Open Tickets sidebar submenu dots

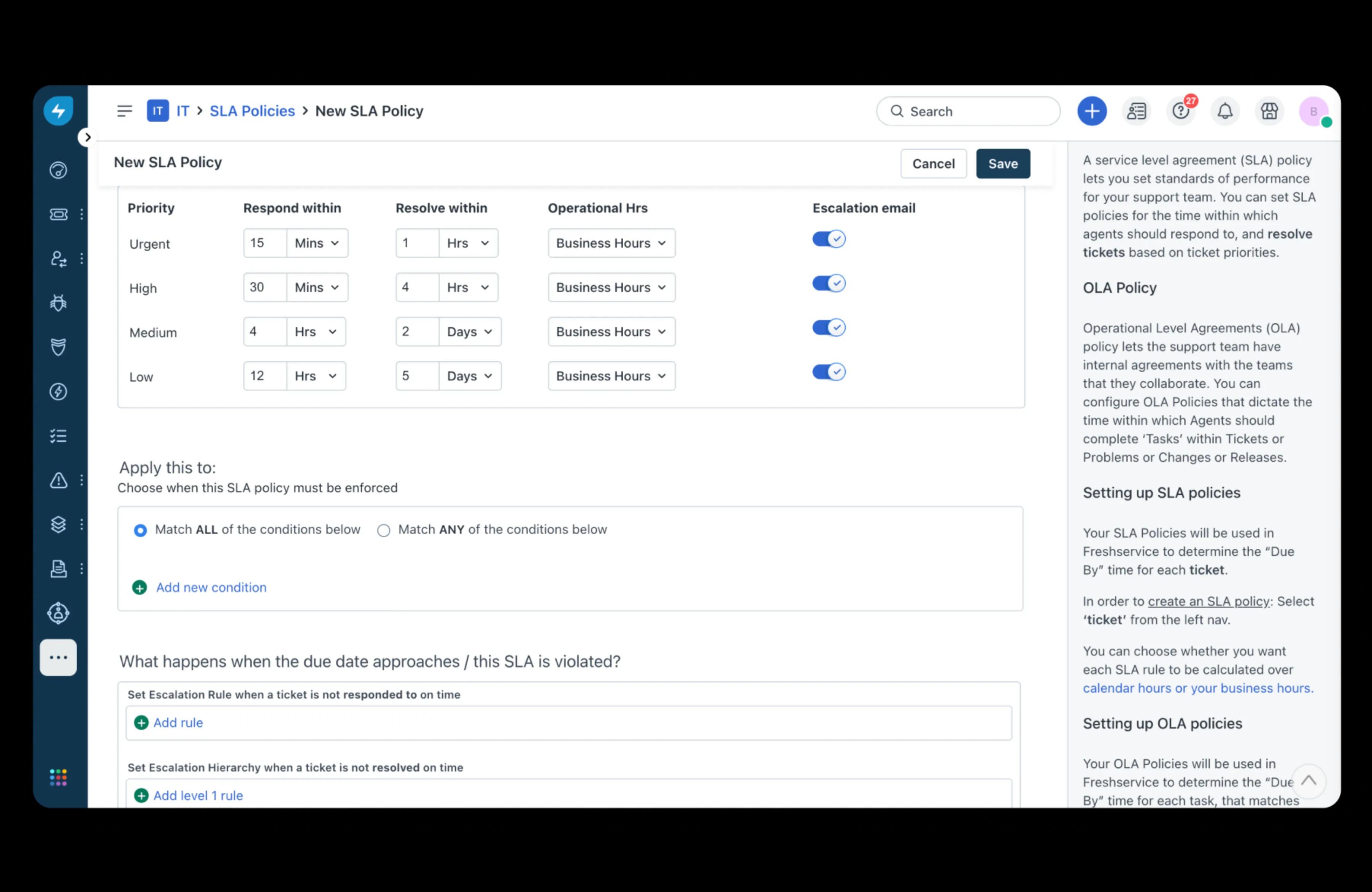82,214
